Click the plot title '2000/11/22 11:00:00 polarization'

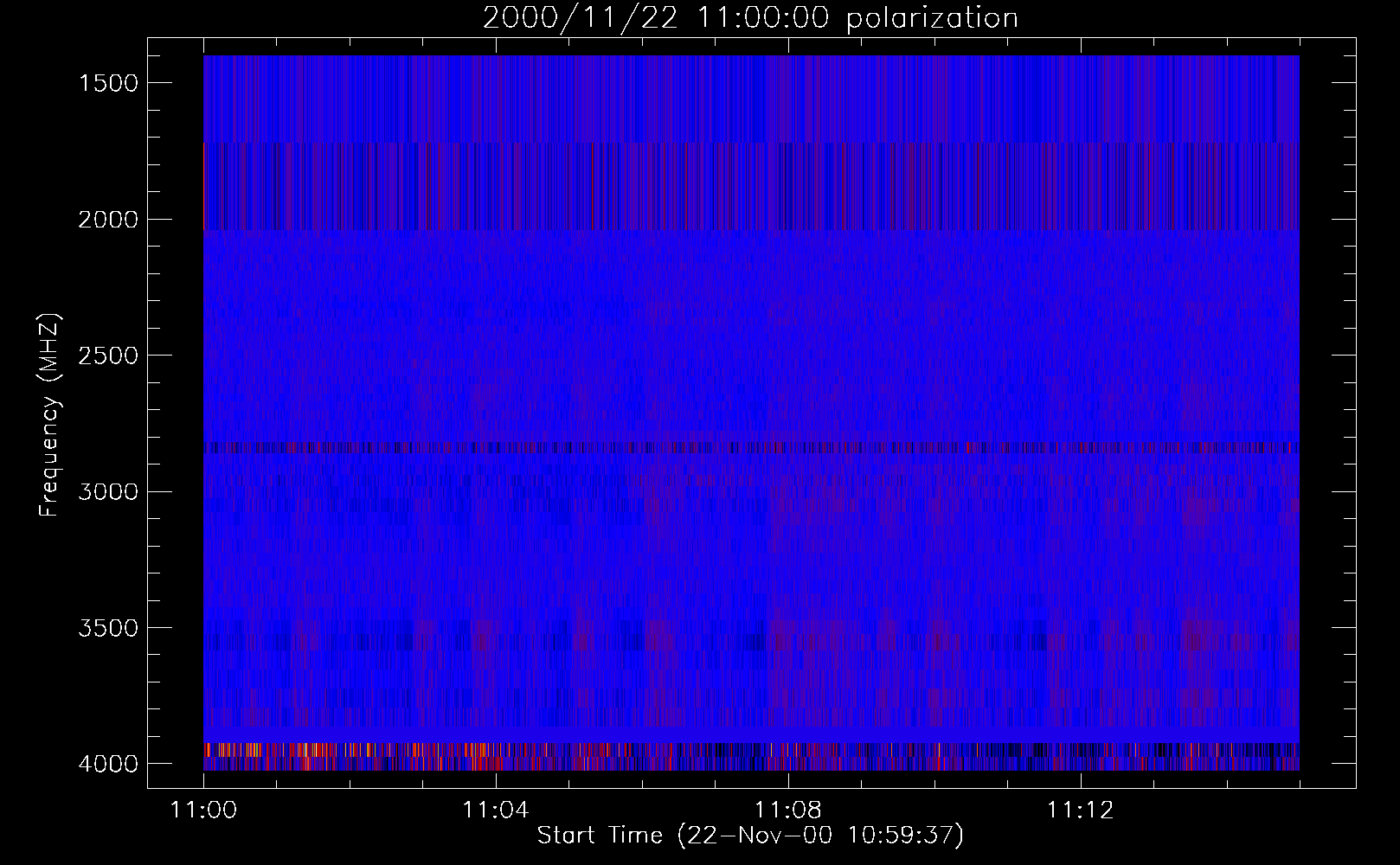click(750, 18)
